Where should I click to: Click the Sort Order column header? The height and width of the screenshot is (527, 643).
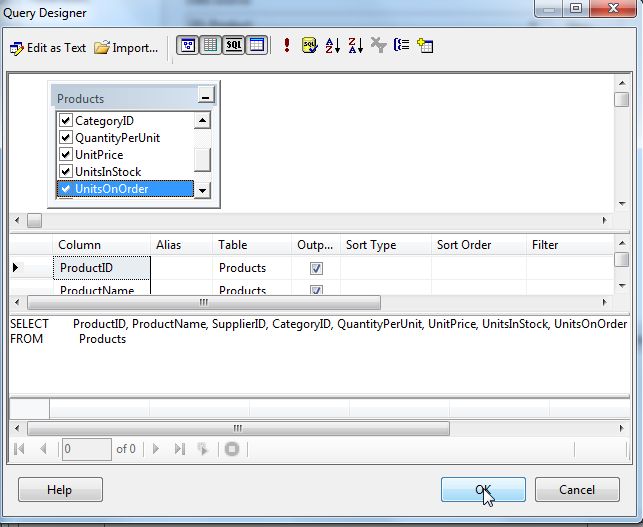479,245
